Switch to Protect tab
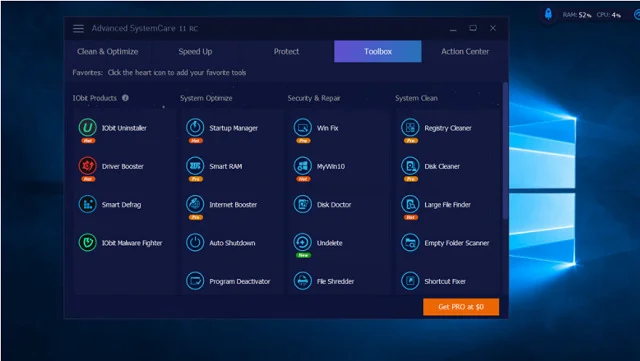The height and width of the screenshot is (361, 640). pos(286,51)
